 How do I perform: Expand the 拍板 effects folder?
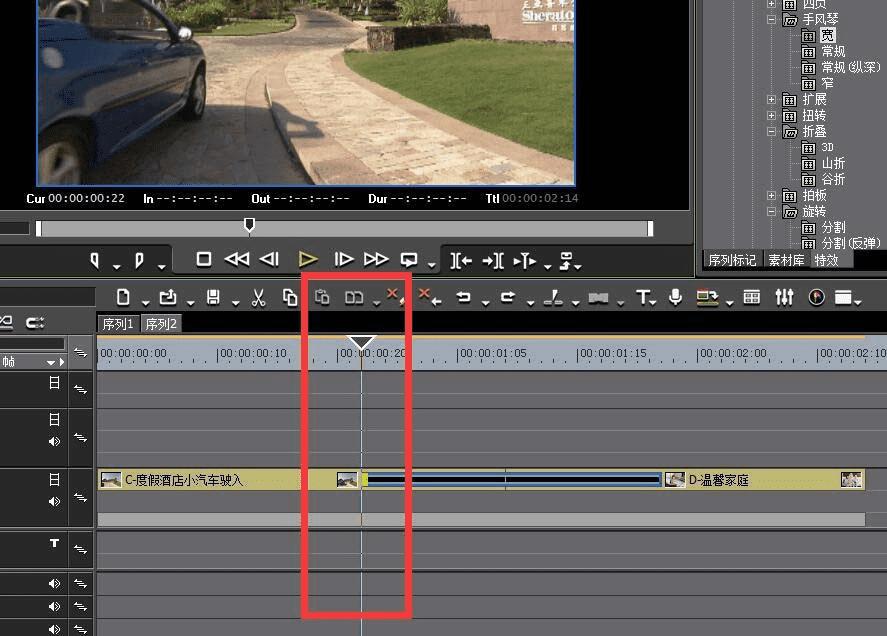coord(771,195)
